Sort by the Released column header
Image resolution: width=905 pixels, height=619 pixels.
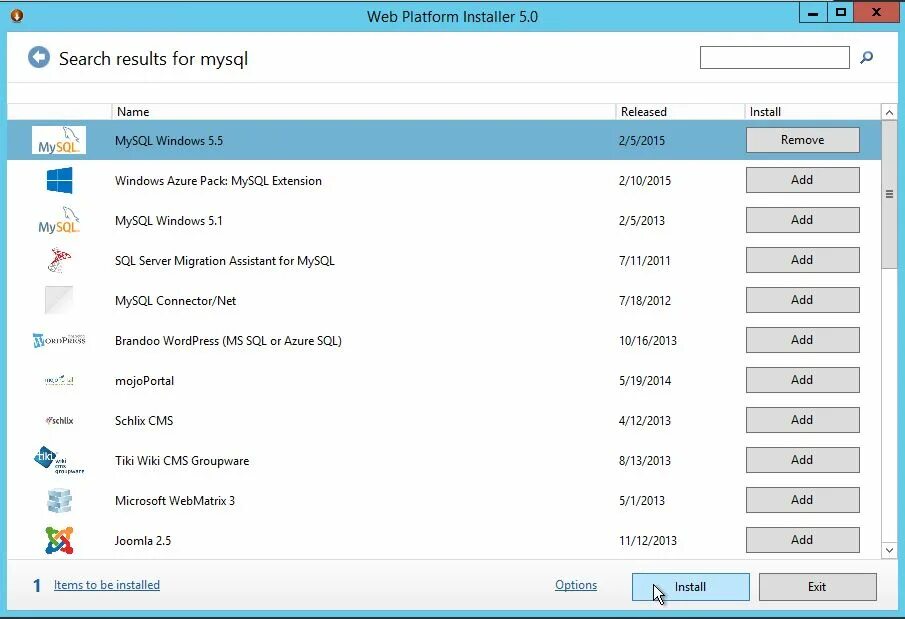680,111
